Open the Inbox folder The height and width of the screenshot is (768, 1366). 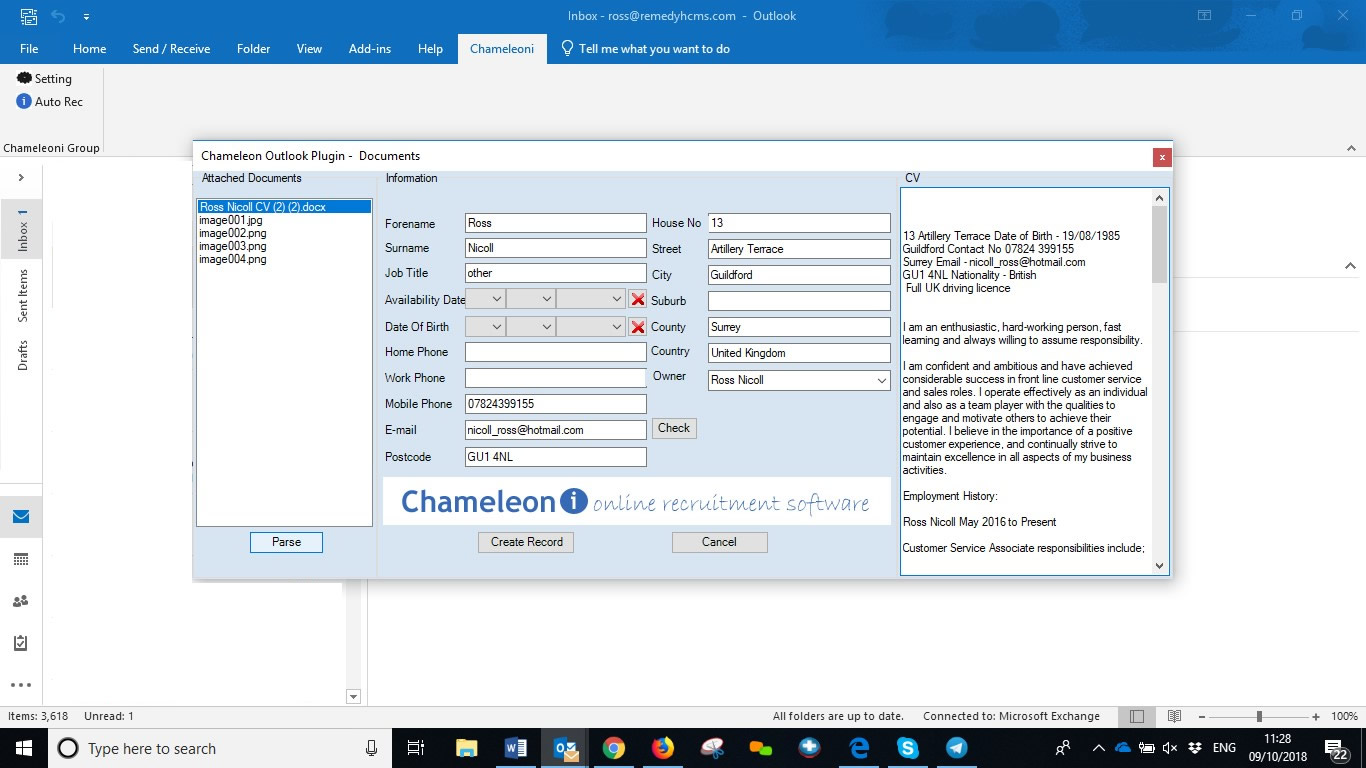point(22,229)
